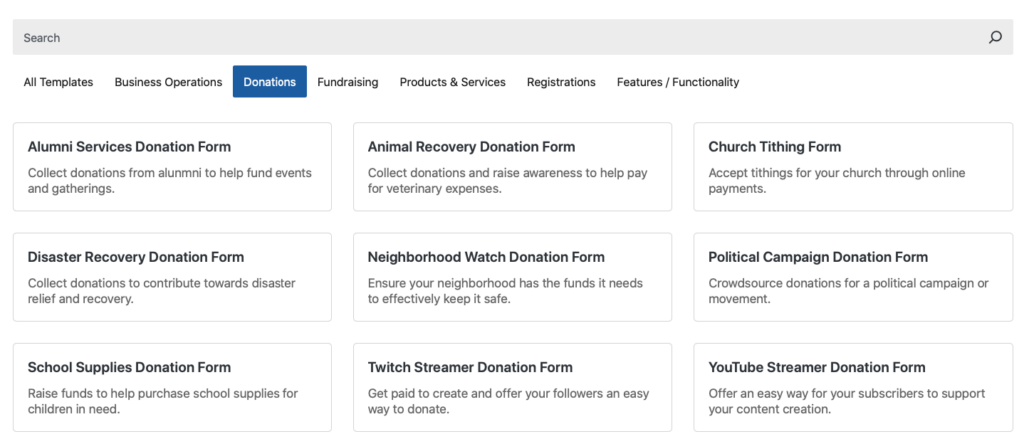Switch to the Registrations tab
Viewport: 1024px width, 439px height.
coord(561,82)
